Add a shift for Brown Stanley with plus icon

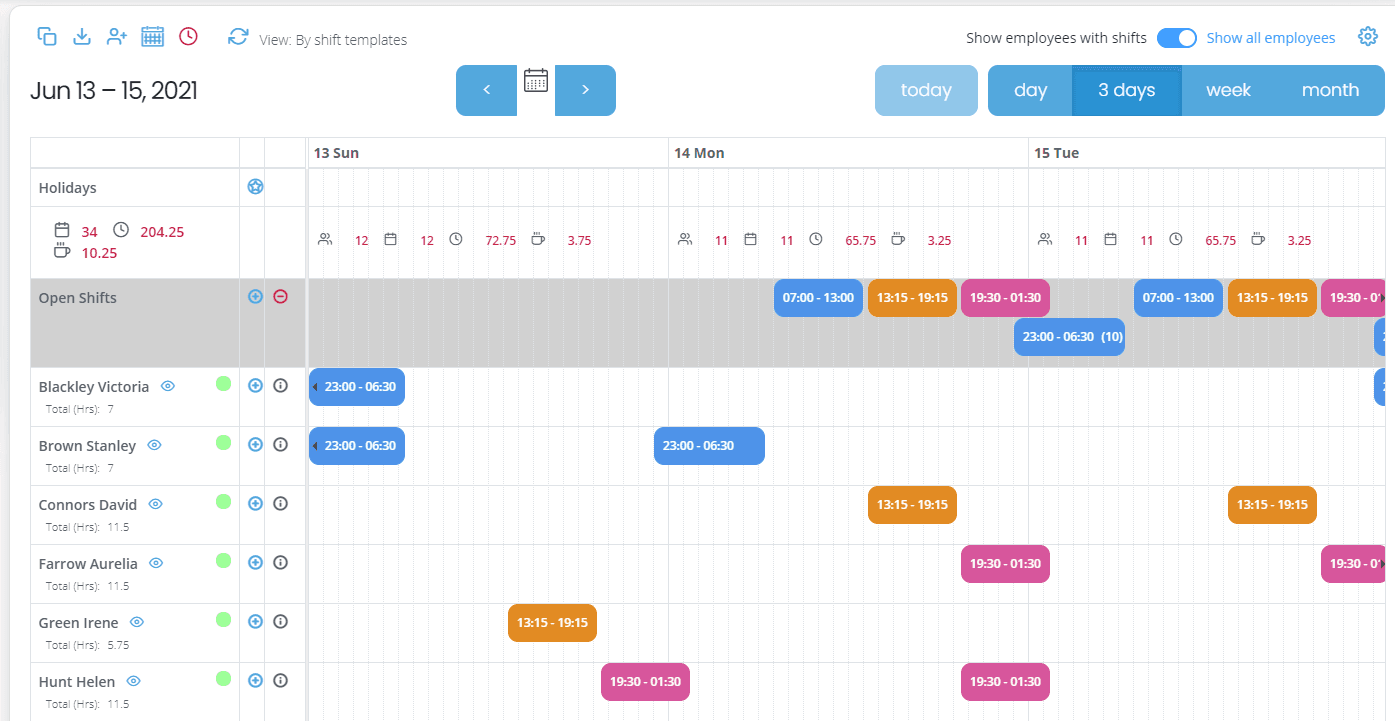255,445
